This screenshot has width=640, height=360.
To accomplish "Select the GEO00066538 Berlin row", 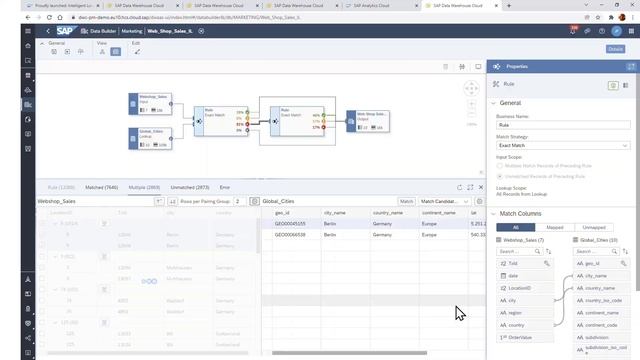I will [374, 235].
